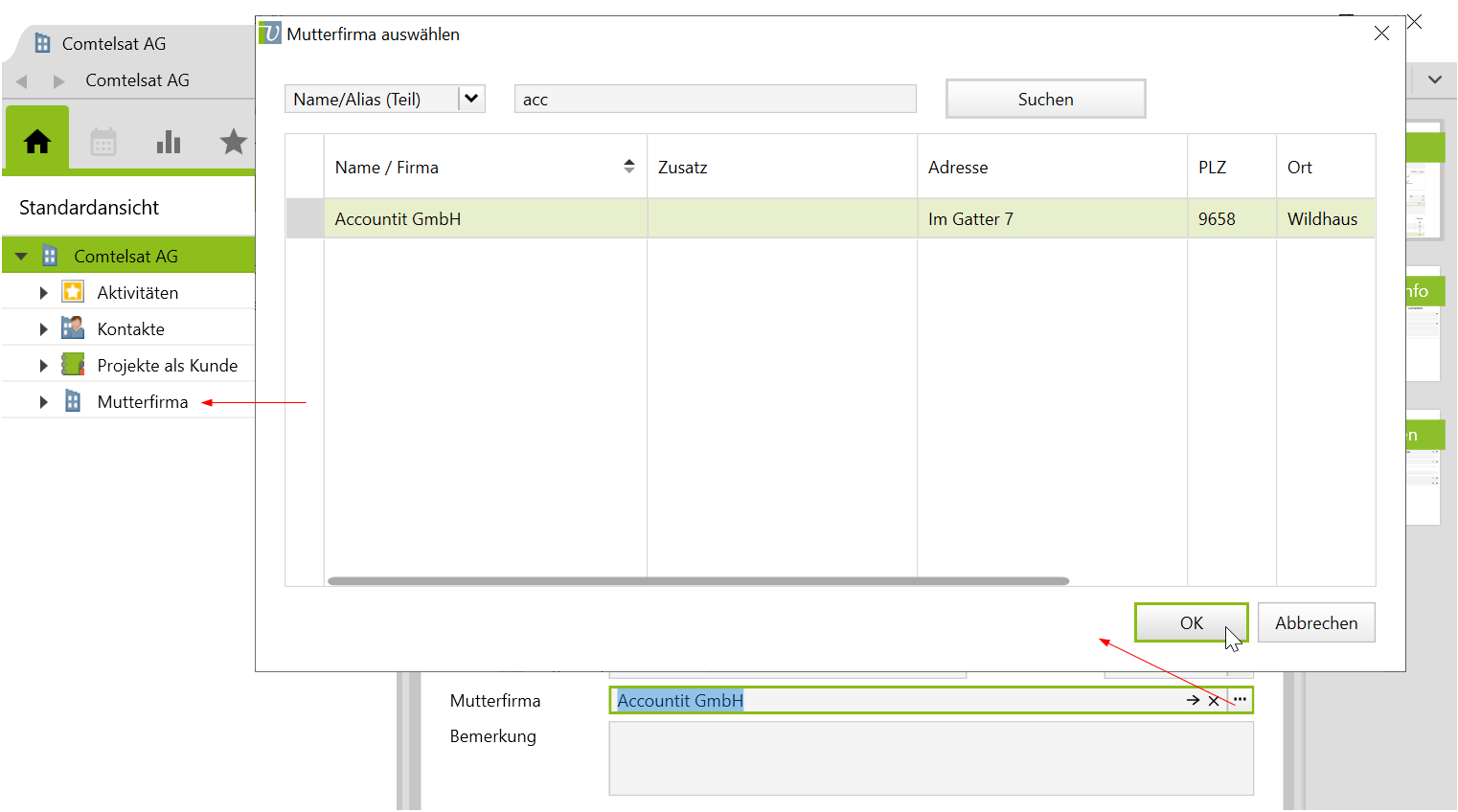Click the navigate back arrow
Image resolution: width=1458 pixels, height=812 pixels.
[x=22, y=81]
